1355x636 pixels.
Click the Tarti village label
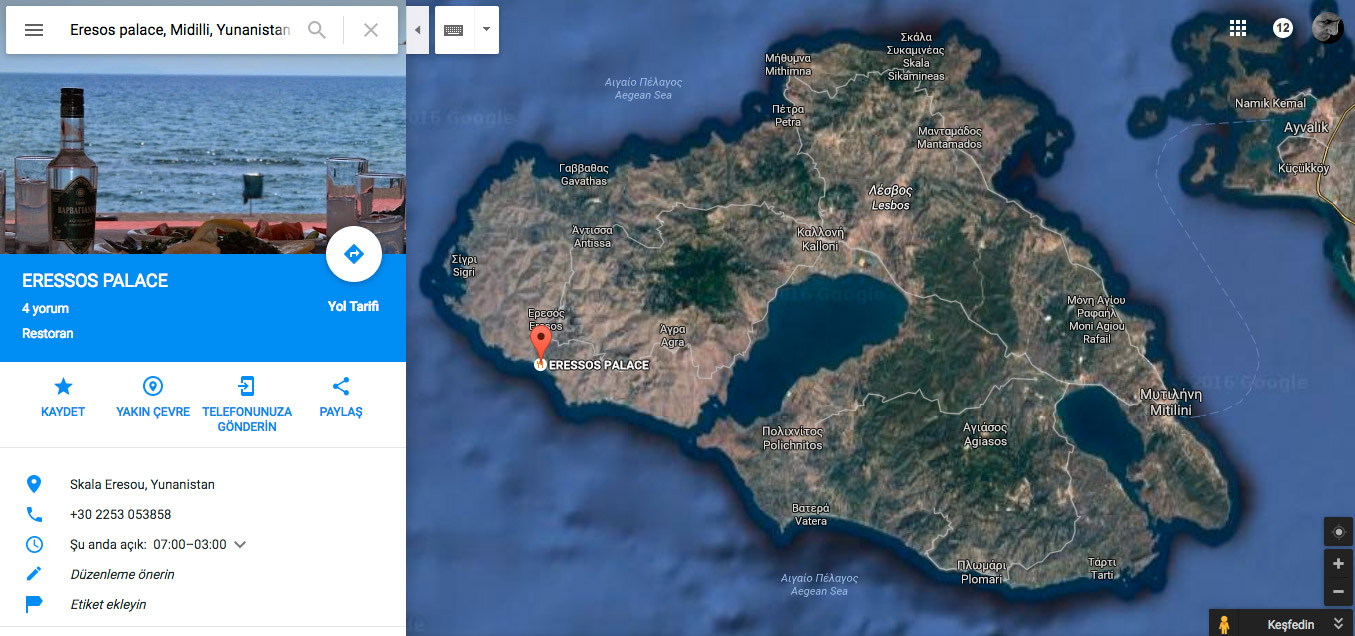tap(1102, 568)
